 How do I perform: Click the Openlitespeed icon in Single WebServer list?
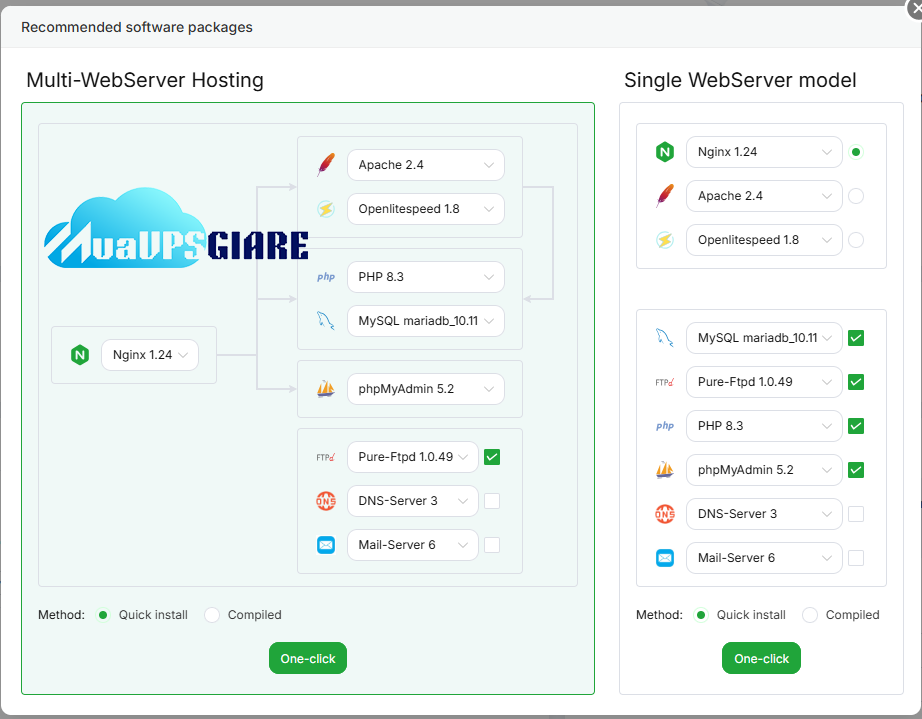(665, 240)
